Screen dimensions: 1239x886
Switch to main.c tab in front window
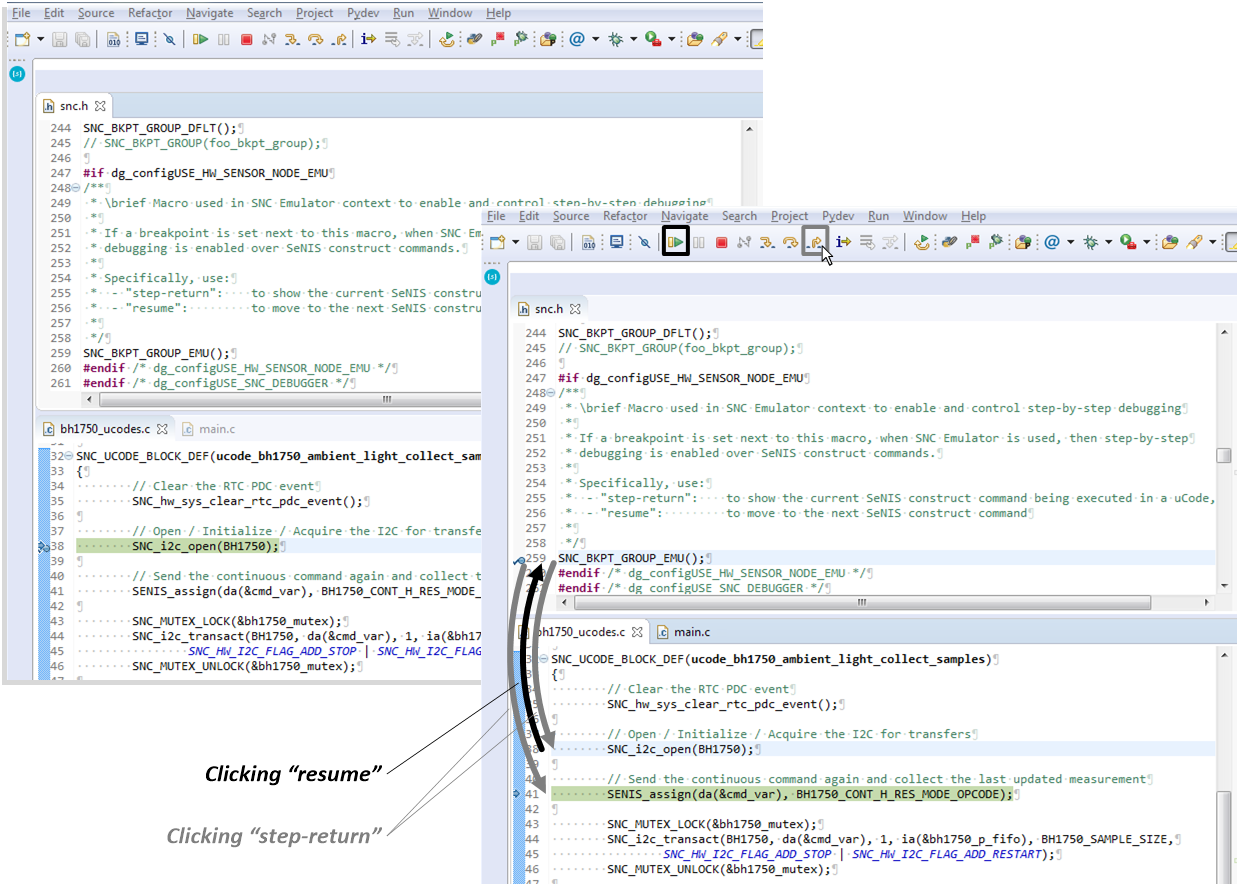(x=684, y=632)
